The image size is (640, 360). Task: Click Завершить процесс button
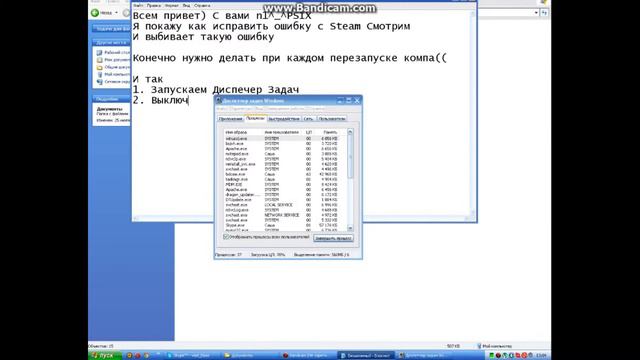(333, 238)
